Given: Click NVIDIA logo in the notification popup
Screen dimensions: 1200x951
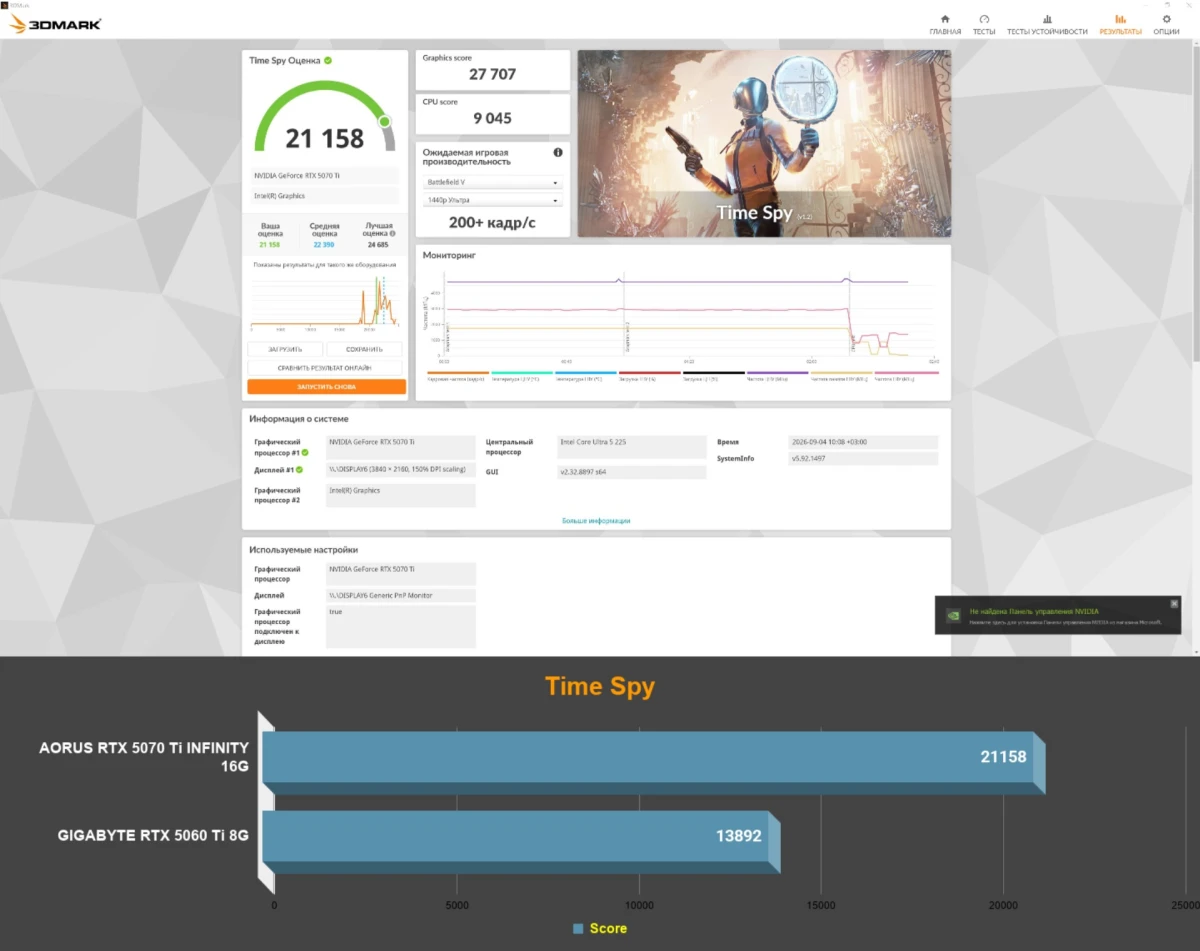Looking at the screenshot, I should (x=953, y=615).
